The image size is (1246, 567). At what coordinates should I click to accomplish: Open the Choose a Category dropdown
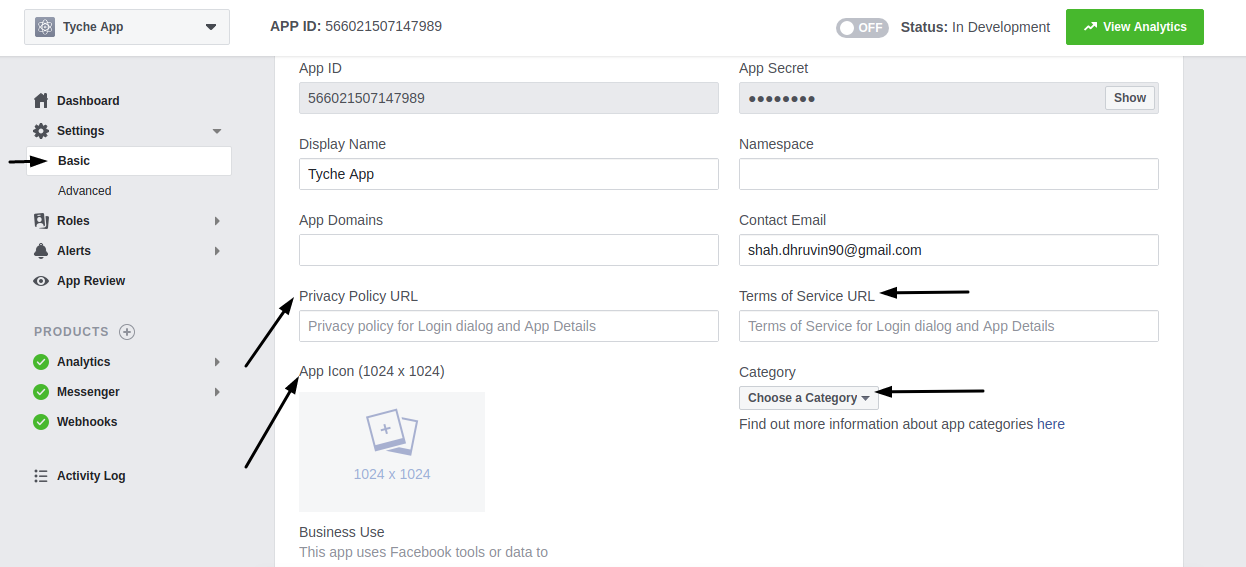click(809, 398)
